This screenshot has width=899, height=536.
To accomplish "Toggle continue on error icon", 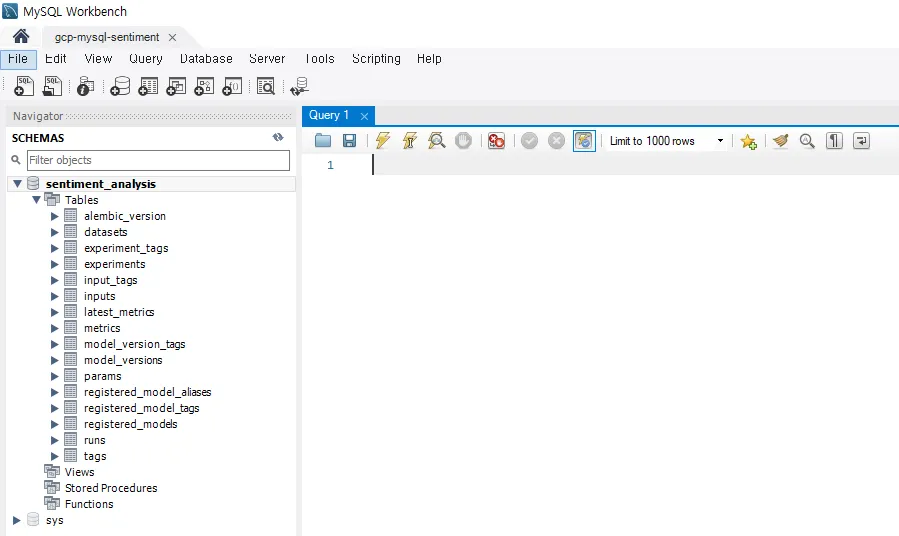I will 496,140.
